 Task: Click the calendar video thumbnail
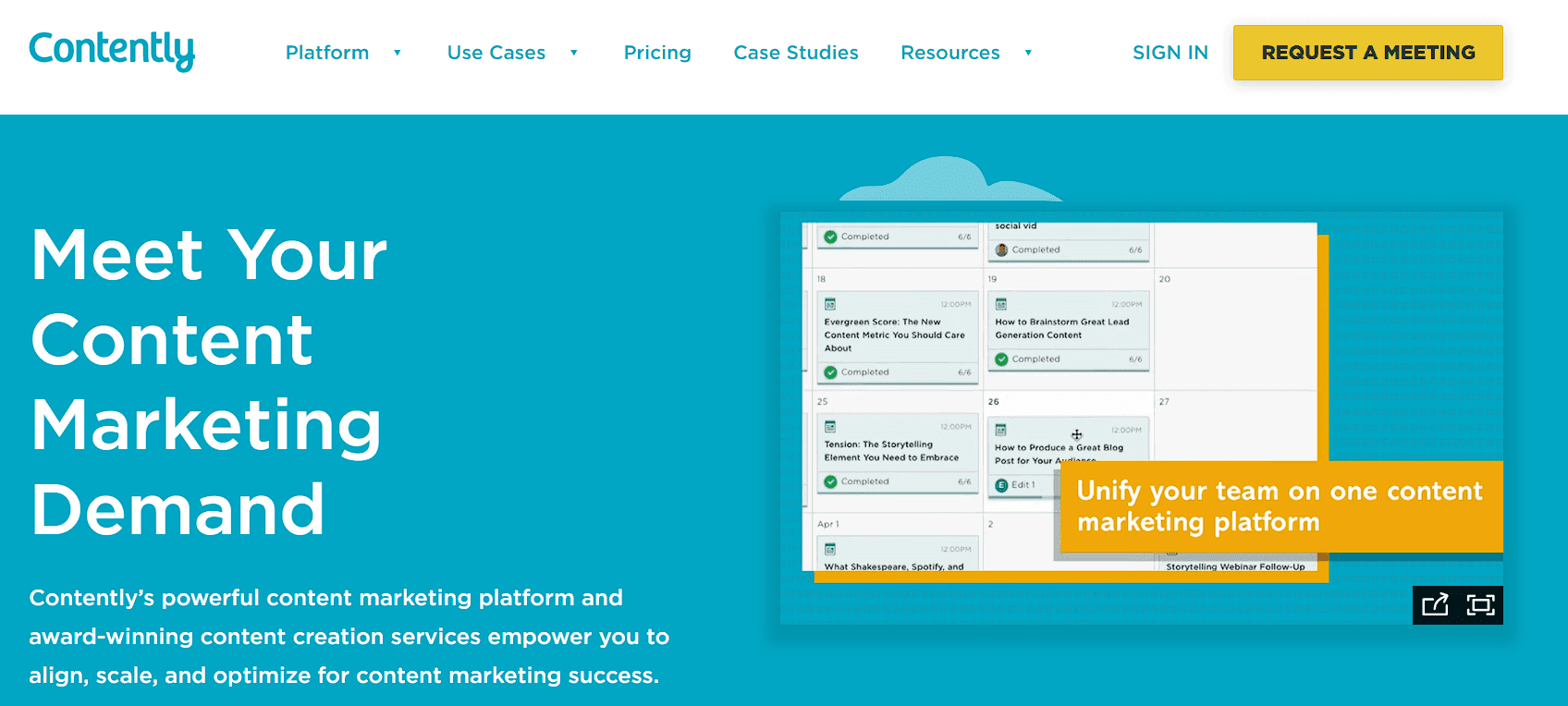point(1142,418)
